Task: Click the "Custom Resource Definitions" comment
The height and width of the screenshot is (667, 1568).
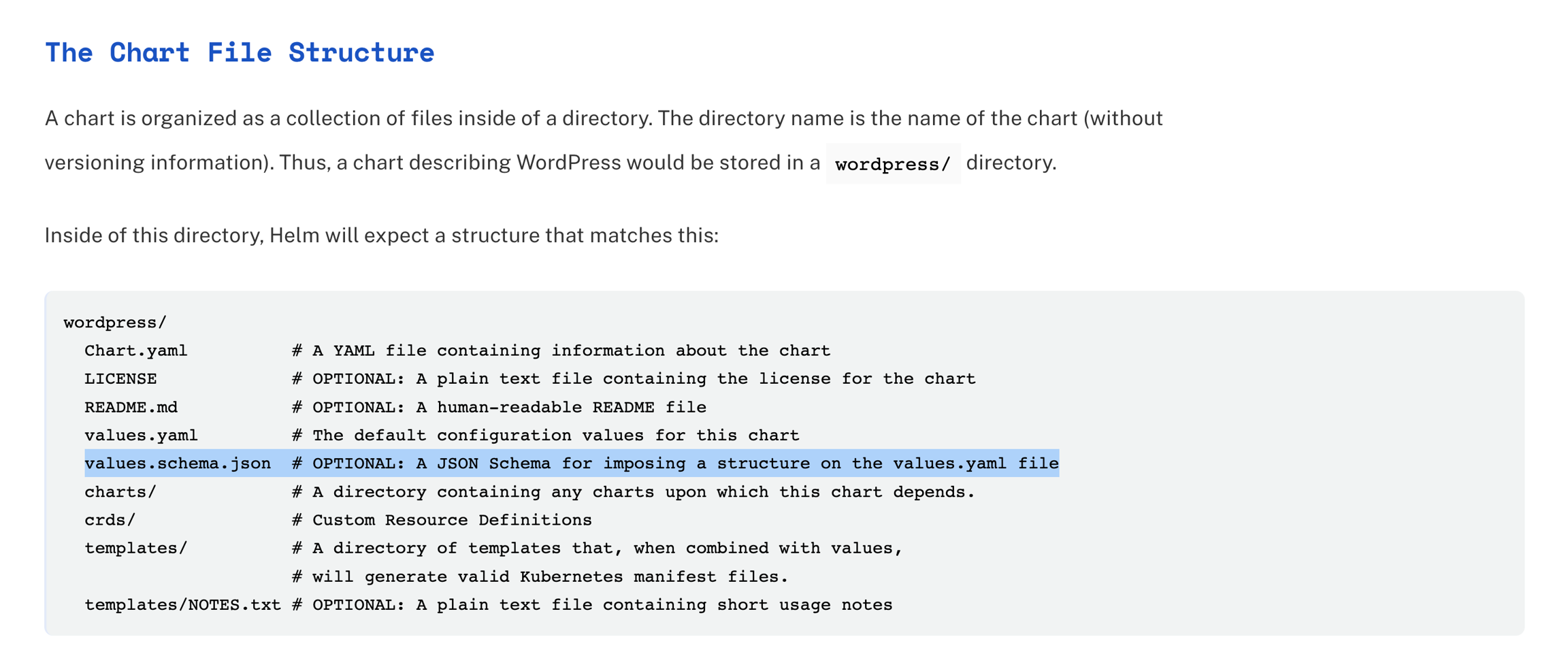Action: tap(452, 520)
